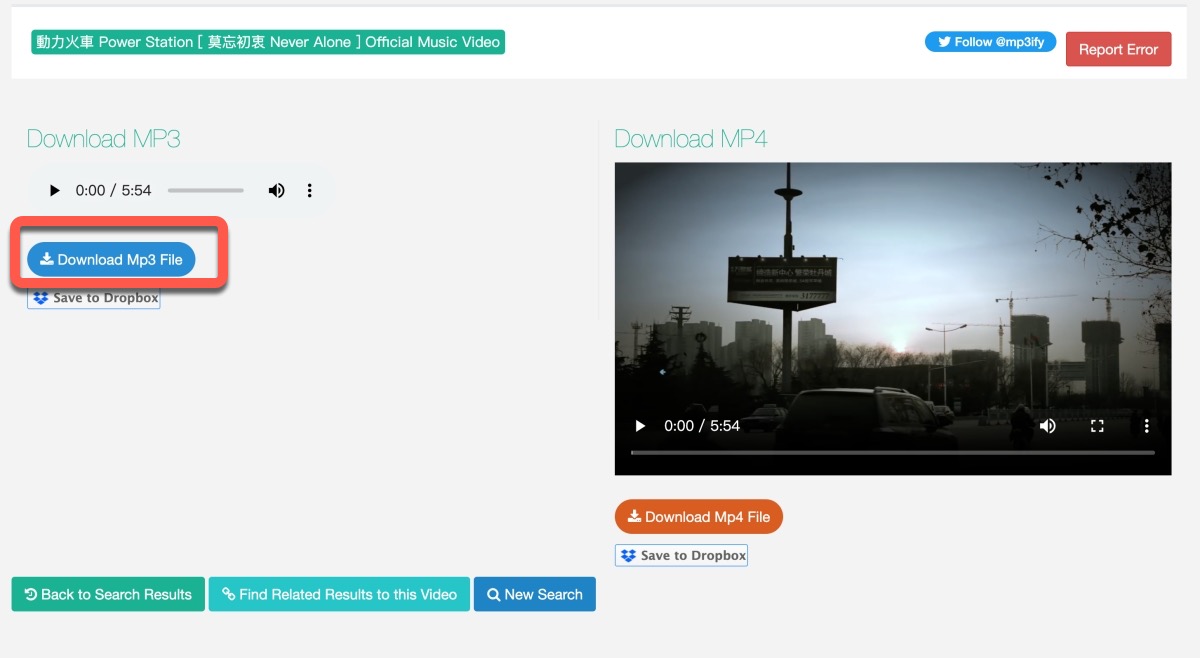Image resolution: width=1200 pixels, height=658 pixels.
Task: Click the Report Error button
Action: (1118, 49)
